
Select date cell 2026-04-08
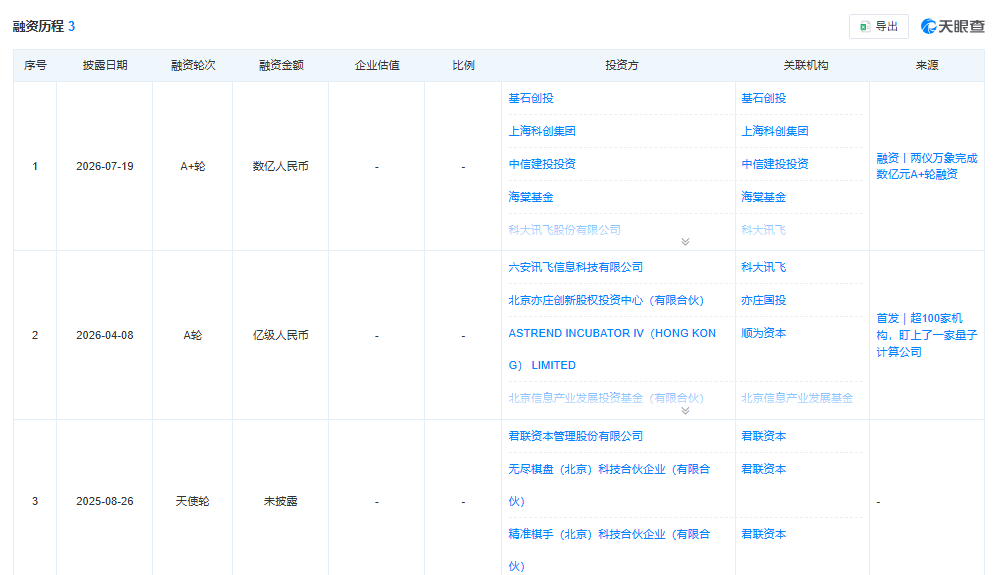[105, 335]
